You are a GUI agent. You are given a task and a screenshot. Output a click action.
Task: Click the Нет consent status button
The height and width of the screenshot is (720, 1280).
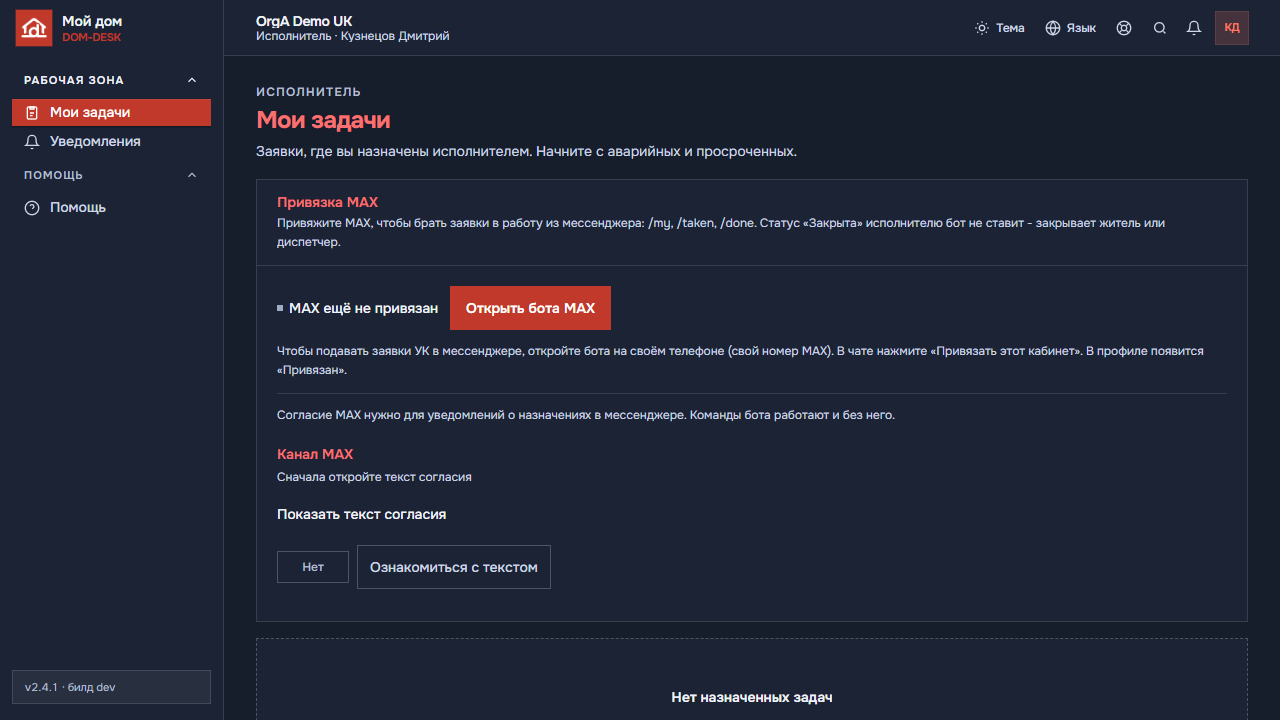(x=313, y=567)
